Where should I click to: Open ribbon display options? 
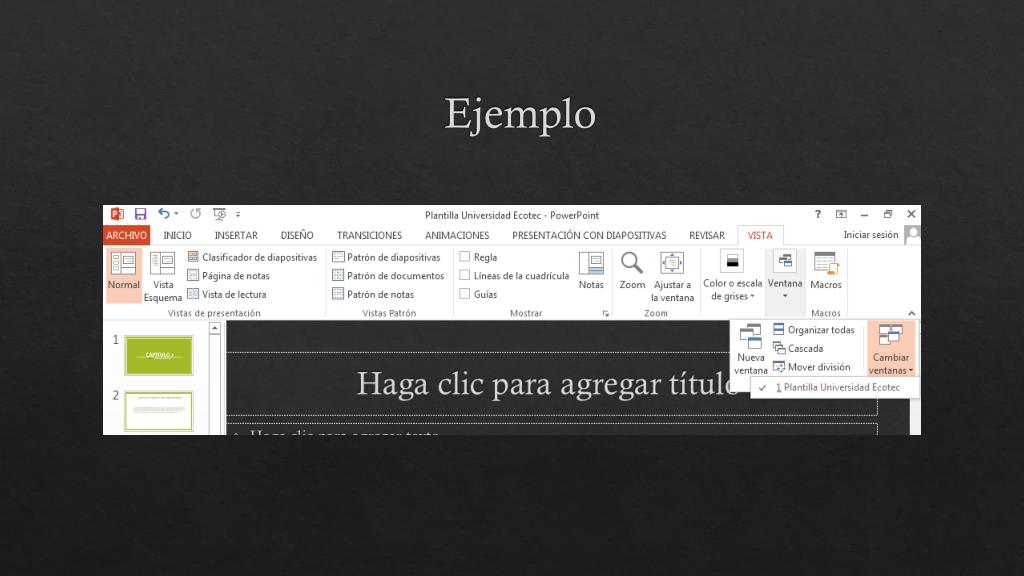tap(841, 214)
